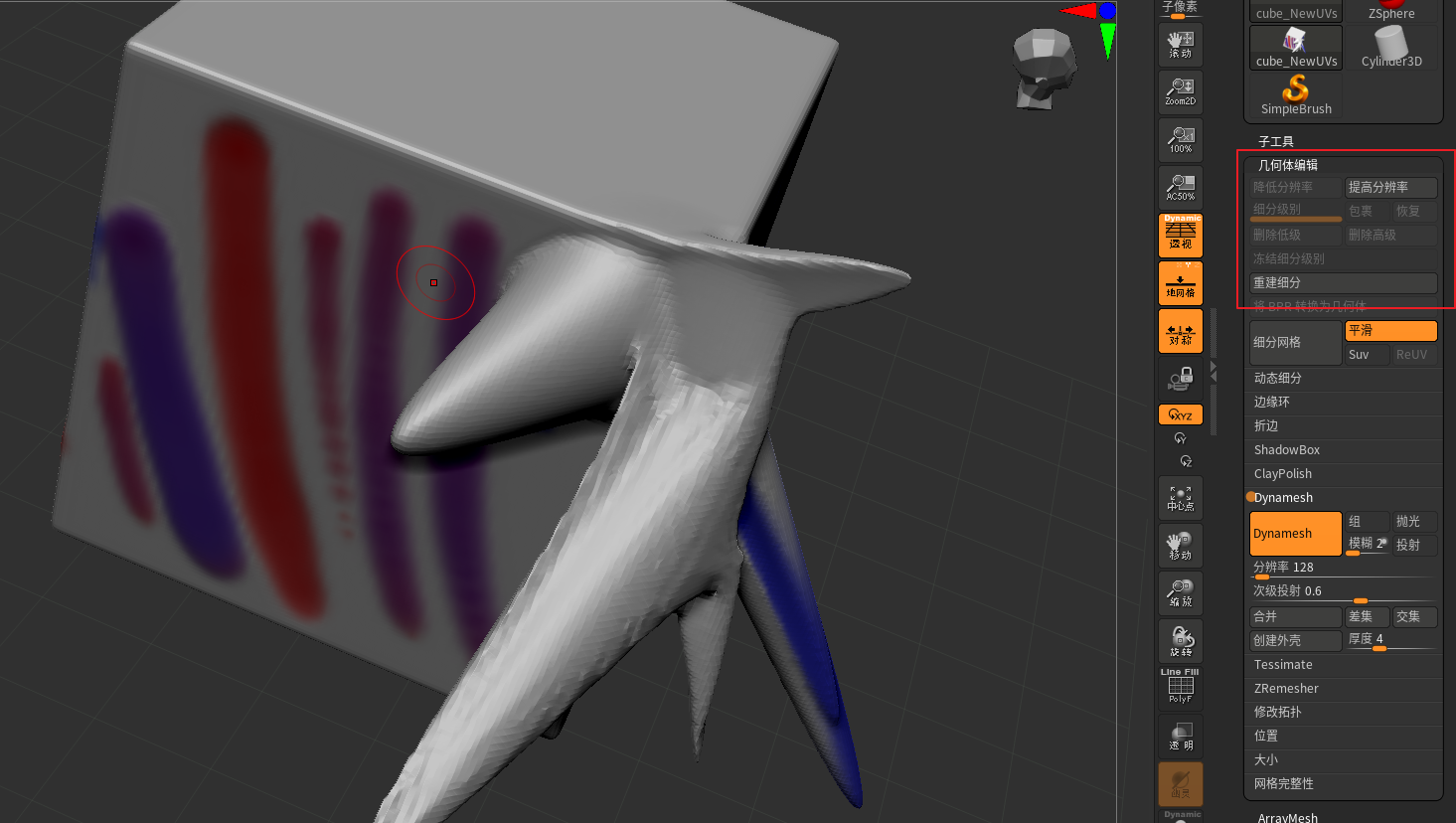Click the Gxyz local symmetry icon
The height and width of the screenshot is (823, 1456).
pyautogui.click(x=1180, y=414)
